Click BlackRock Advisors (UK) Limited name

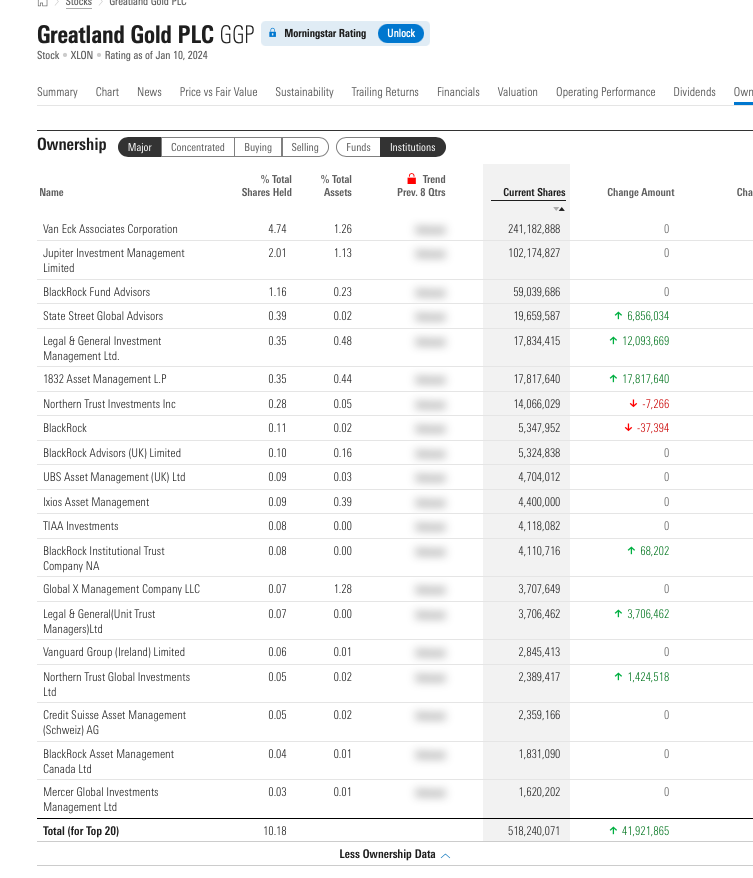tap(112, 453)
